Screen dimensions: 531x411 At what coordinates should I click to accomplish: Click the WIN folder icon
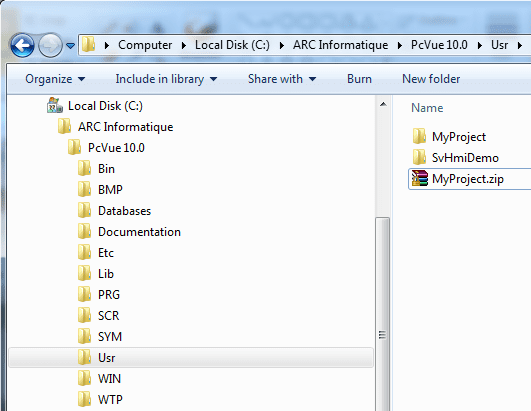[84, 378]
